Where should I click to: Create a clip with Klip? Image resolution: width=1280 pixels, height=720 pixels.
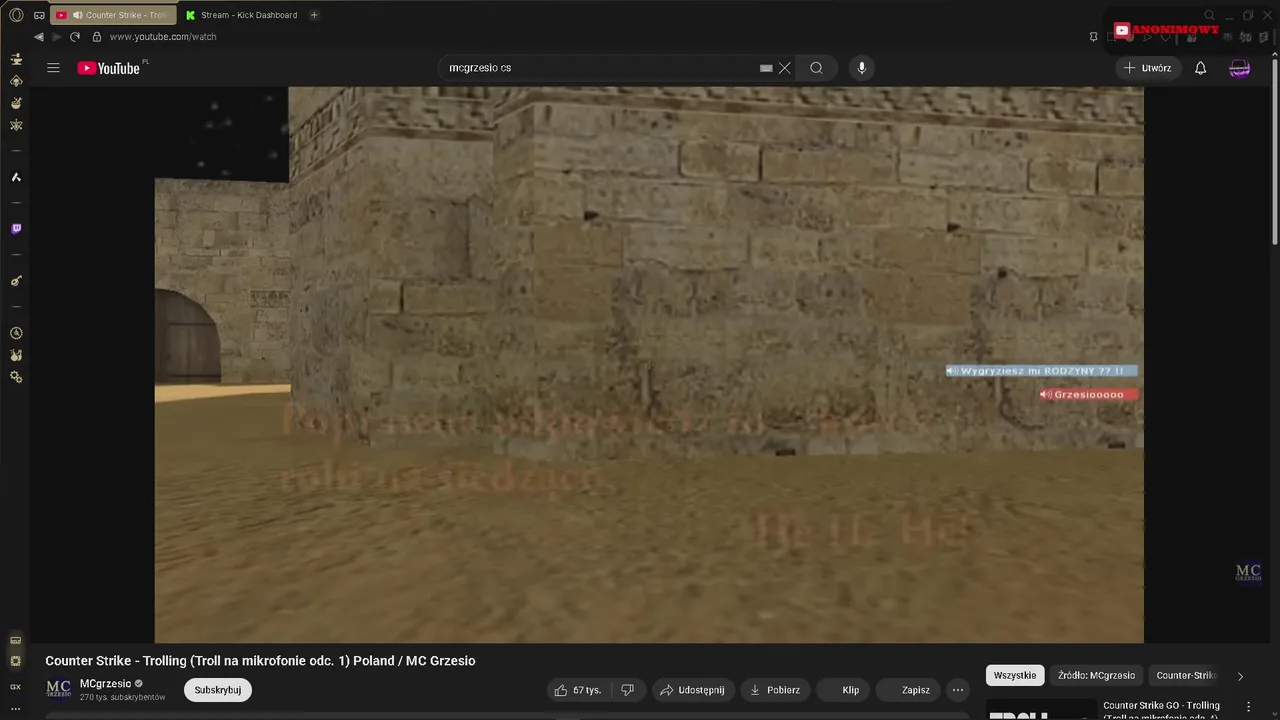pyautogui.click(x=842, y=690)
